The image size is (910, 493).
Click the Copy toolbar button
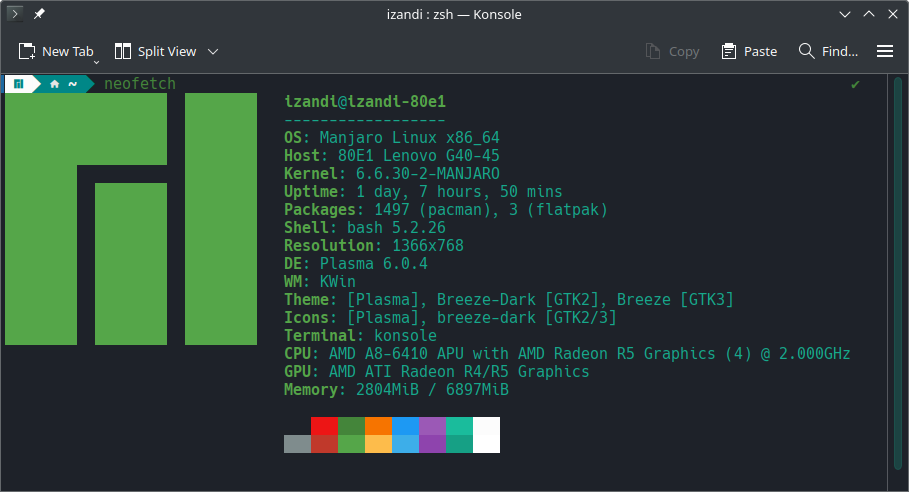pyautogui.click(x=673, y=52)
